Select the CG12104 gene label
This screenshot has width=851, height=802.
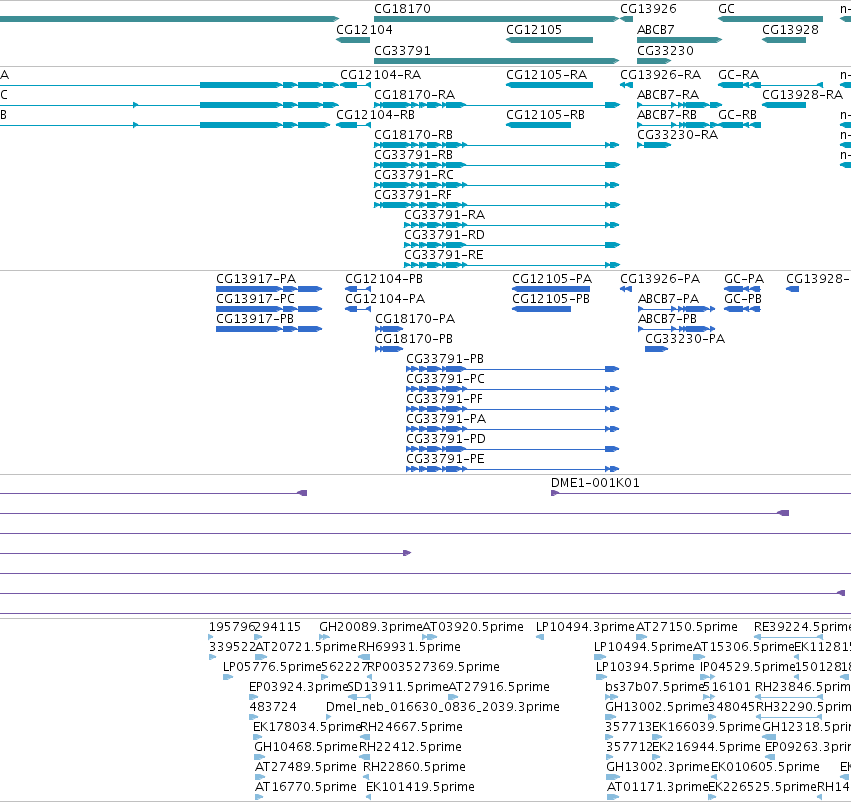click(364, 30)
